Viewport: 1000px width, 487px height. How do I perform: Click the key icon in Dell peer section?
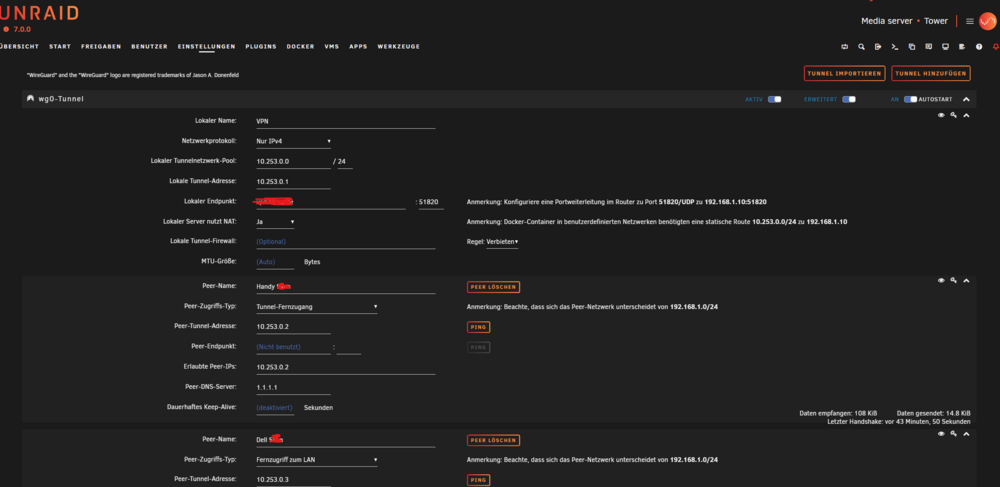coord(953,433)
